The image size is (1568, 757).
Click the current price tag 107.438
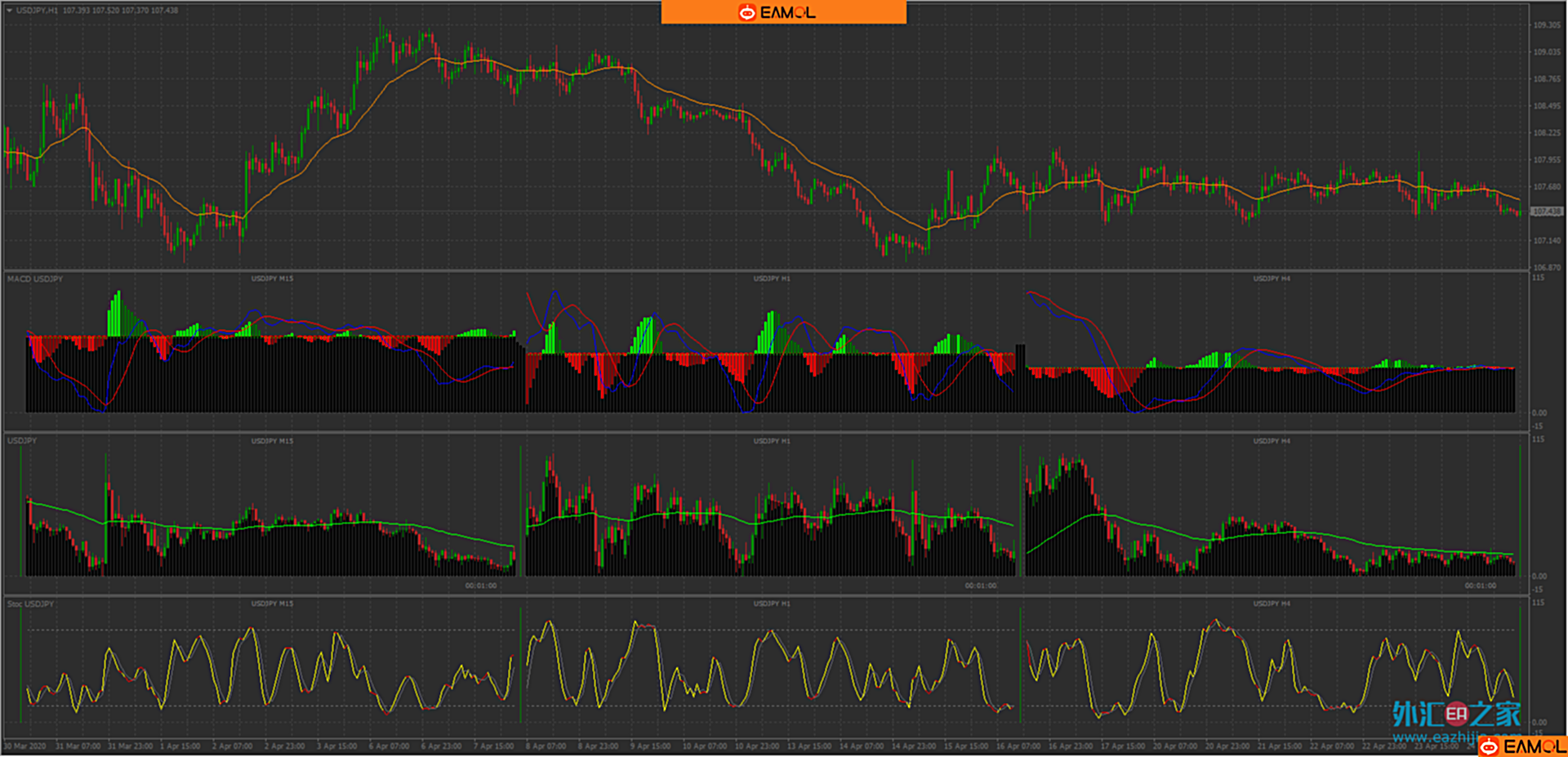(1546, 212)
